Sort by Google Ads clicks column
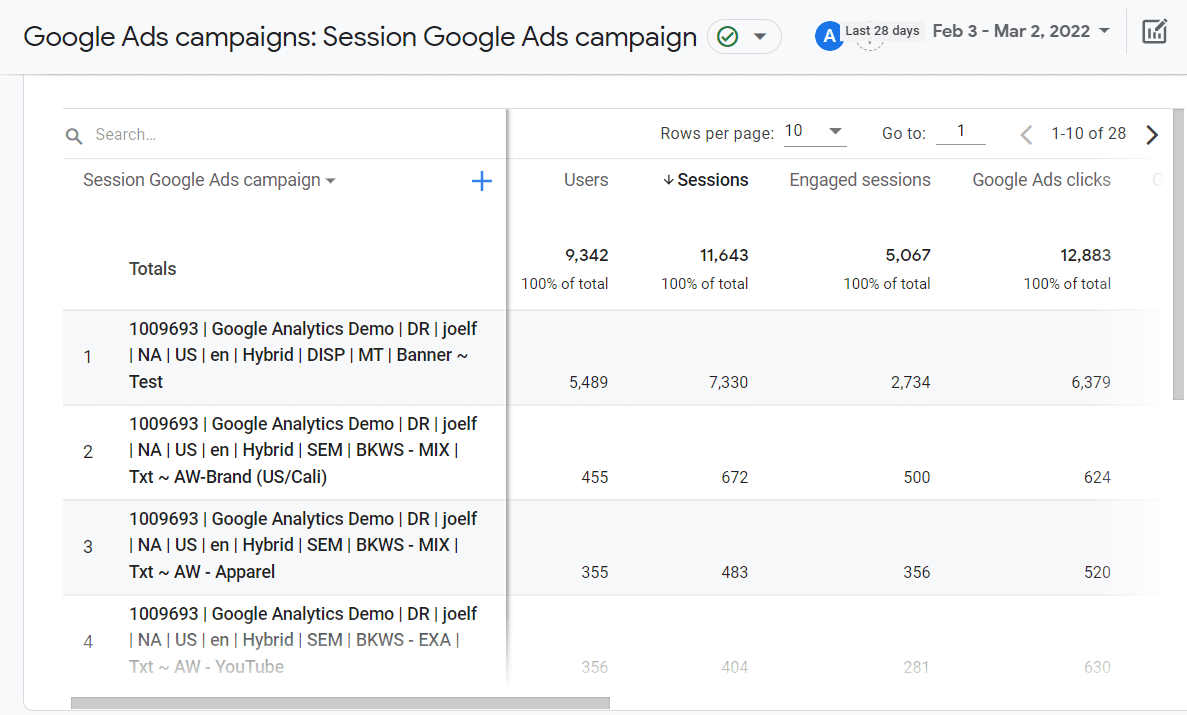The width and height of the screenshot is (1187, 715). (1041, 180)
